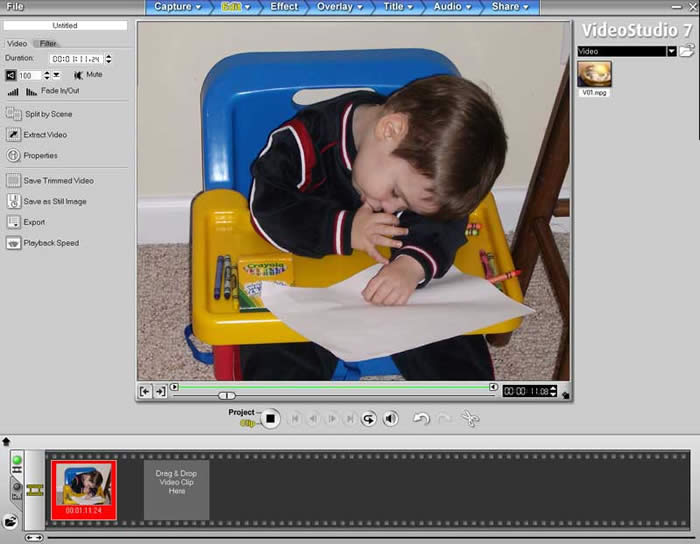This screenshot has width=700, height=544.
Task: Mute the clip audio
Action: (77, 75)
